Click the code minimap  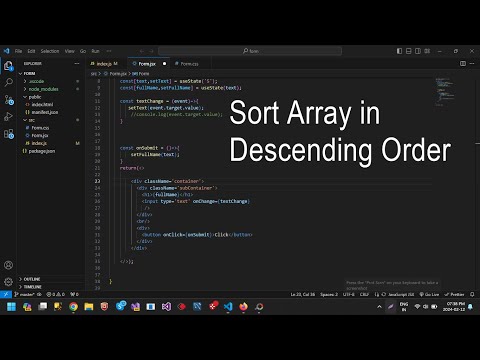pyautogui.click(x=445, y=92)
